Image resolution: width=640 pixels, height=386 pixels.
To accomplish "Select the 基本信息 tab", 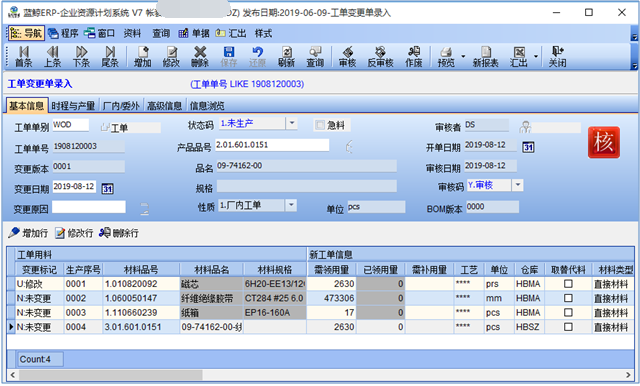I will point(27,106).
